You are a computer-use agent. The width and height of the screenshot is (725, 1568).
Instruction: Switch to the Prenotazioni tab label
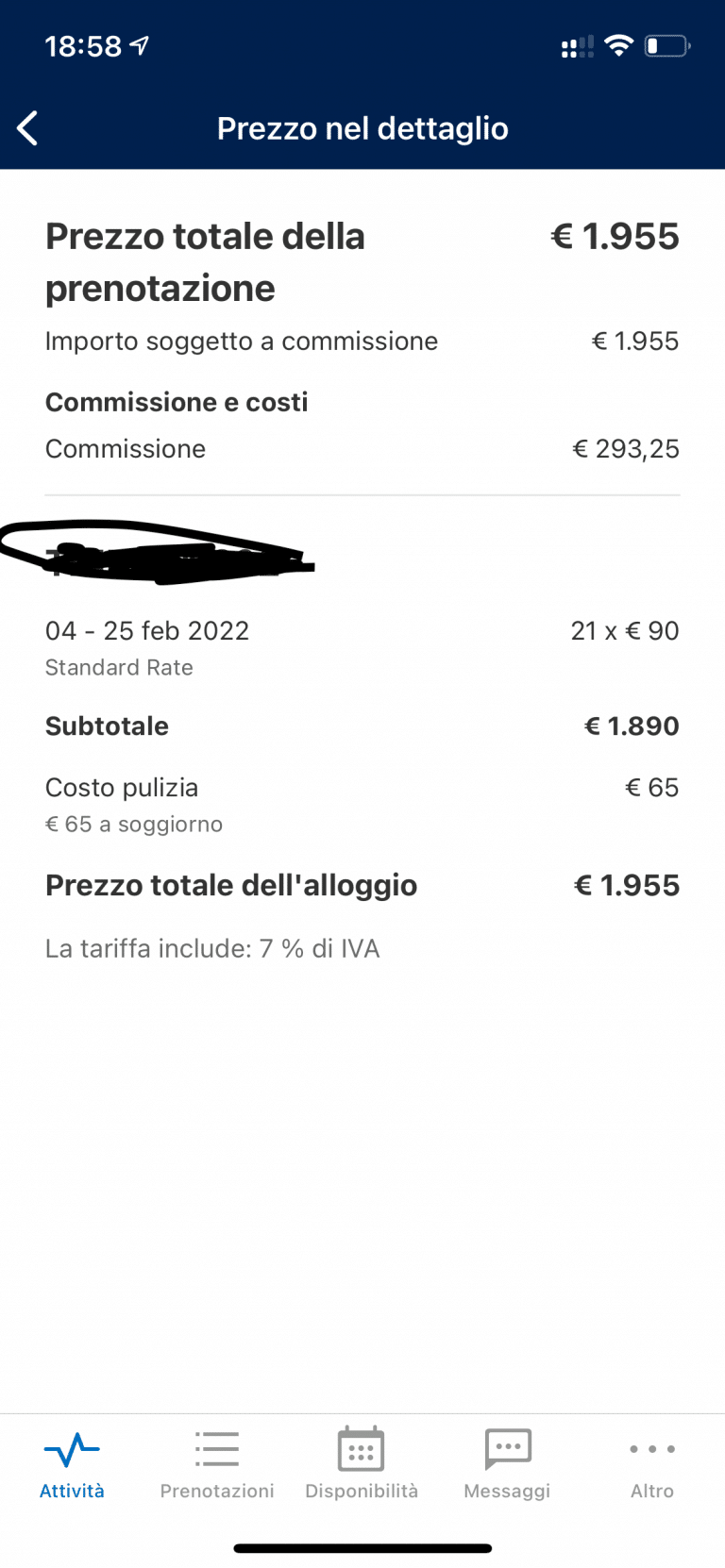[x=217, y=1491]
